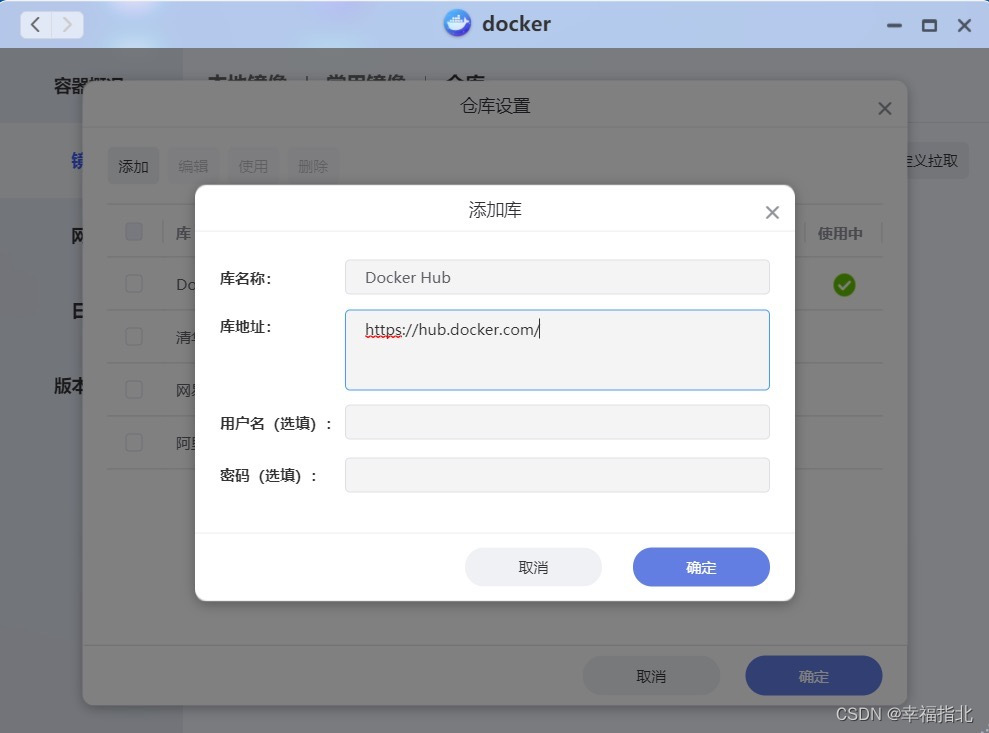Screen dimensions: 989x733
Task: Click the 仓库设置 dialog title
Action: 495,106
